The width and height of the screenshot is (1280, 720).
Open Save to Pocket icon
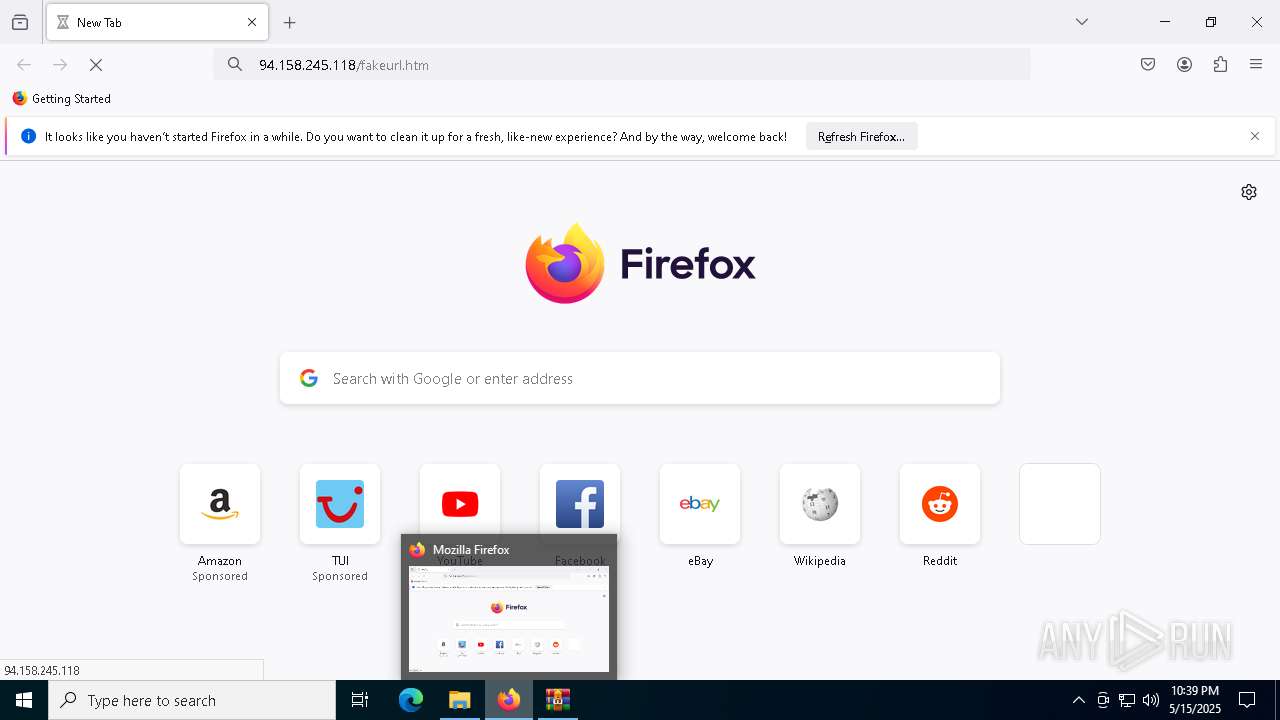pyautogui.click(x=1148, y=65)
